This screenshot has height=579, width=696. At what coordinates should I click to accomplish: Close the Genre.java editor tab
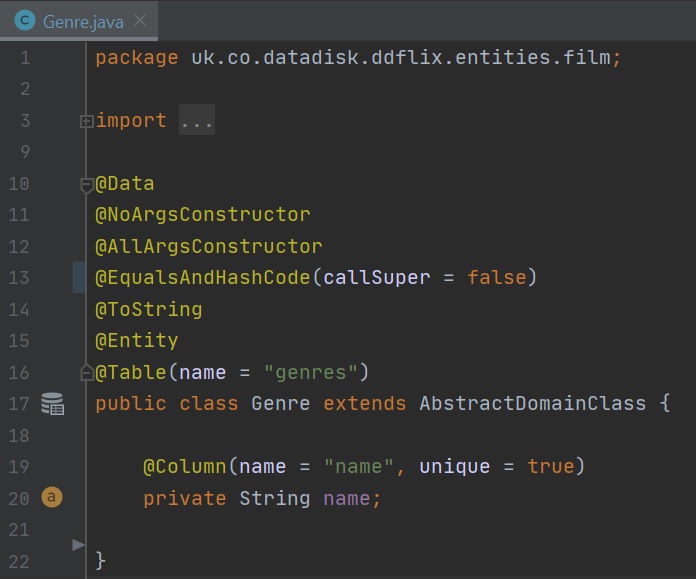139,20
